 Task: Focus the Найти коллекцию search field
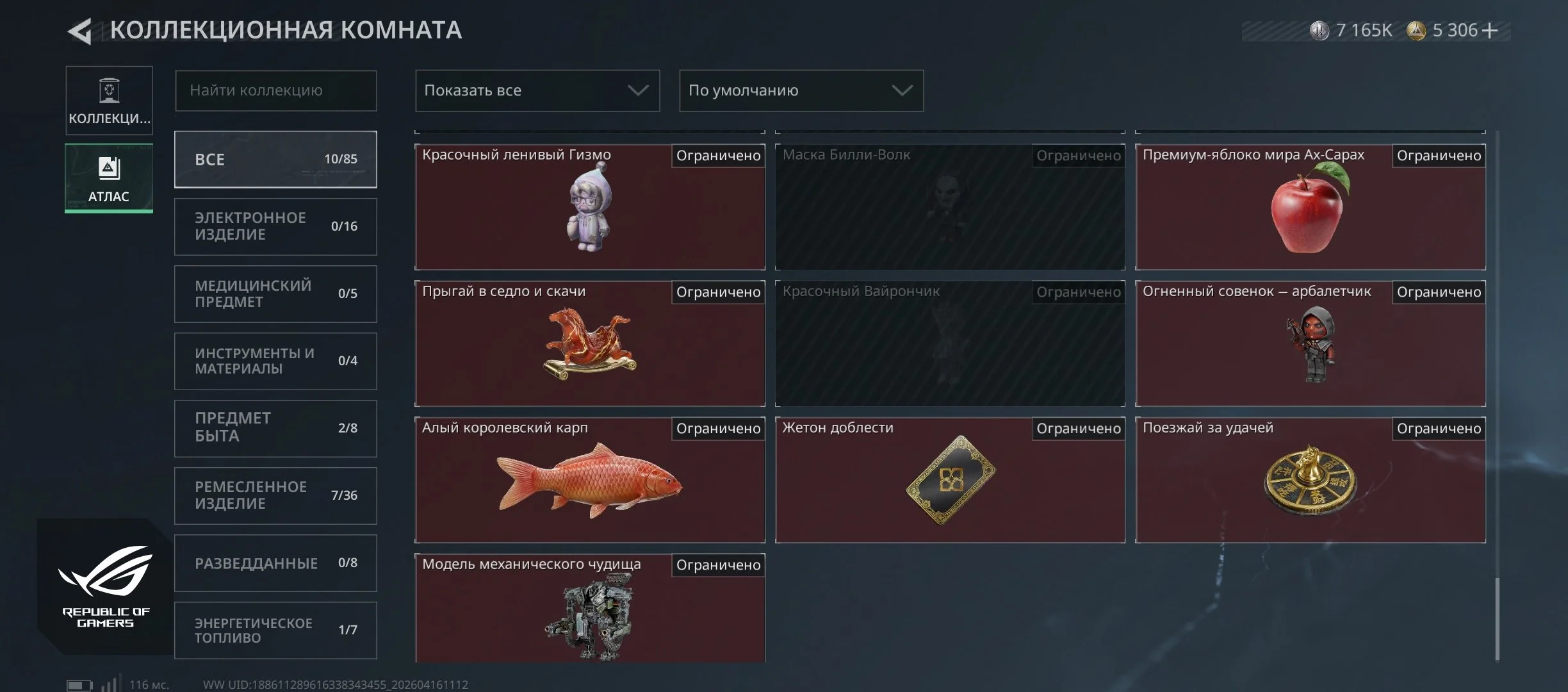276,90
